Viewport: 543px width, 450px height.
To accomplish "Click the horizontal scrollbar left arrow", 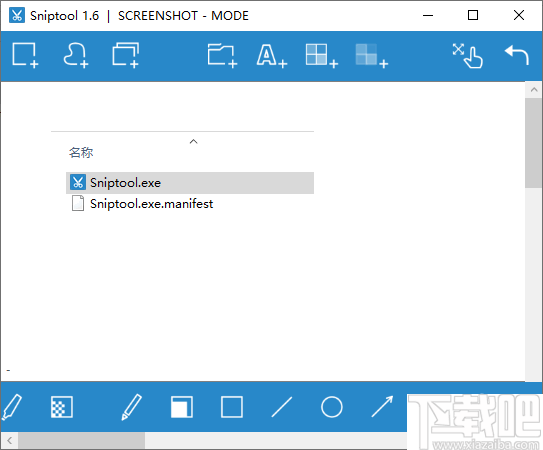I will coord(10,441).
